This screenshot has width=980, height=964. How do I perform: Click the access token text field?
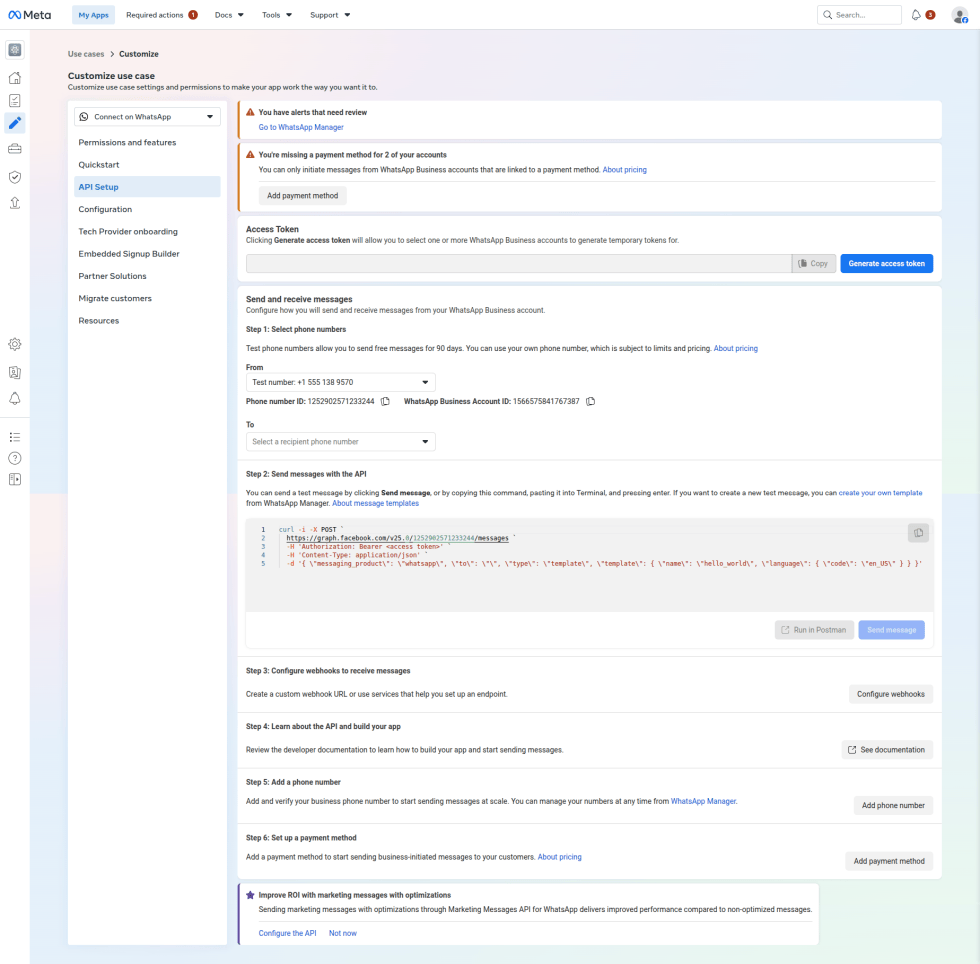(x=519, y=263)
